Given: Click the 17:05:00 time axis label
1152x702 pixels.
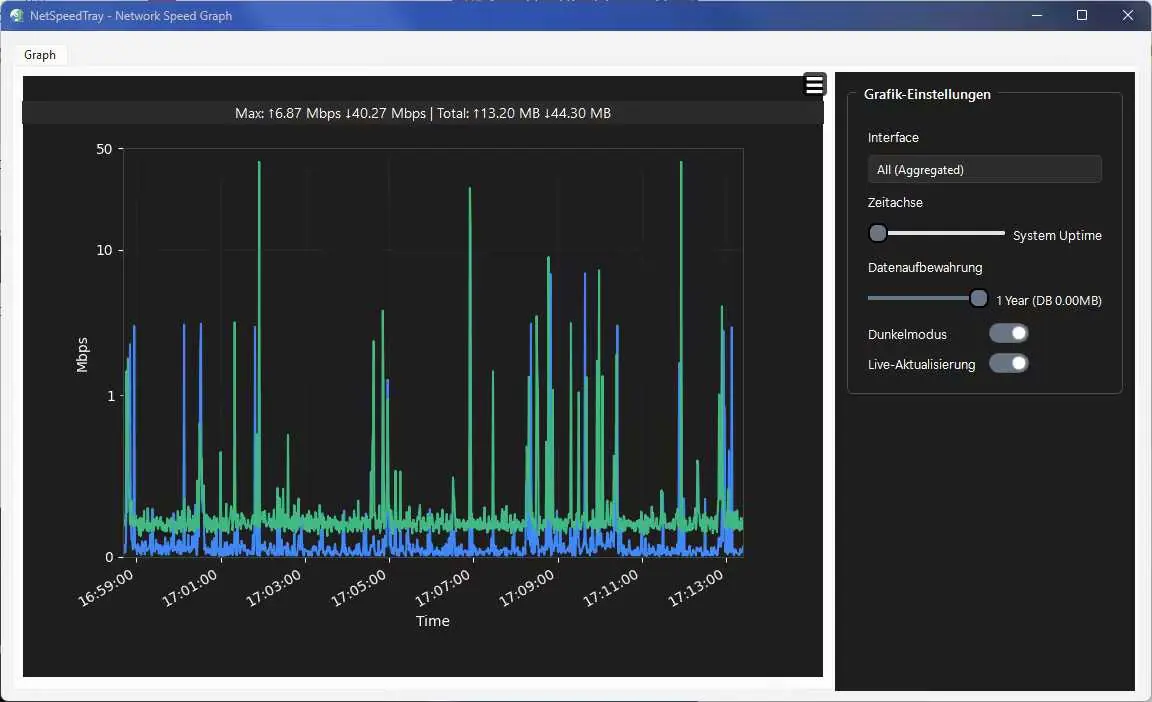Looking at the screenshot, I should pos(359,588).
